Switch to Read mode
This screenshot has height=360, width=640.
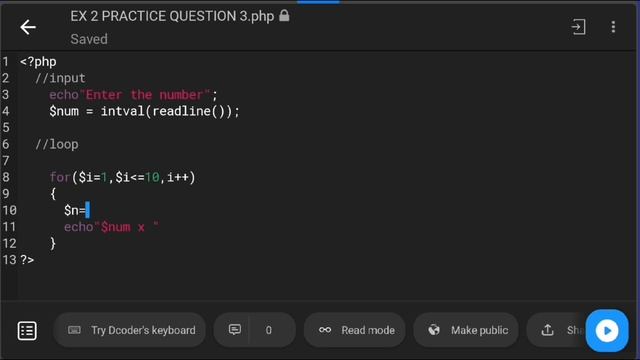click(x=355, y=330)
